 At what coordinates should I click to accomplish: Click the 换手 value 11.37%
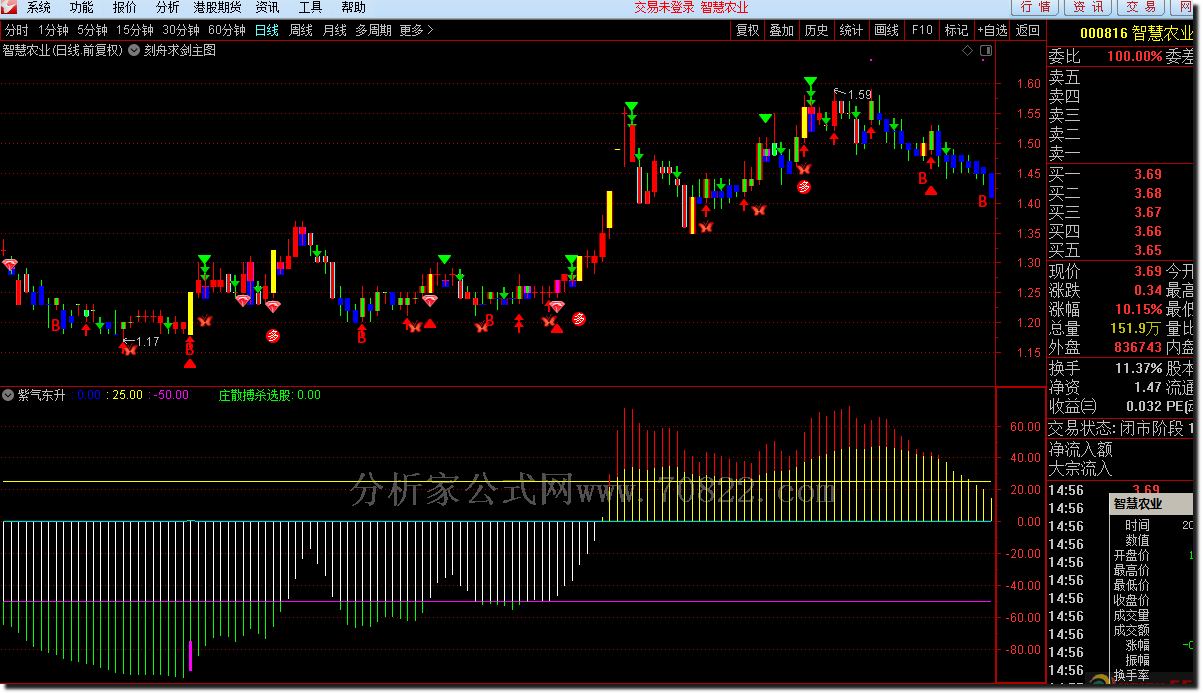pos(1140,368)
